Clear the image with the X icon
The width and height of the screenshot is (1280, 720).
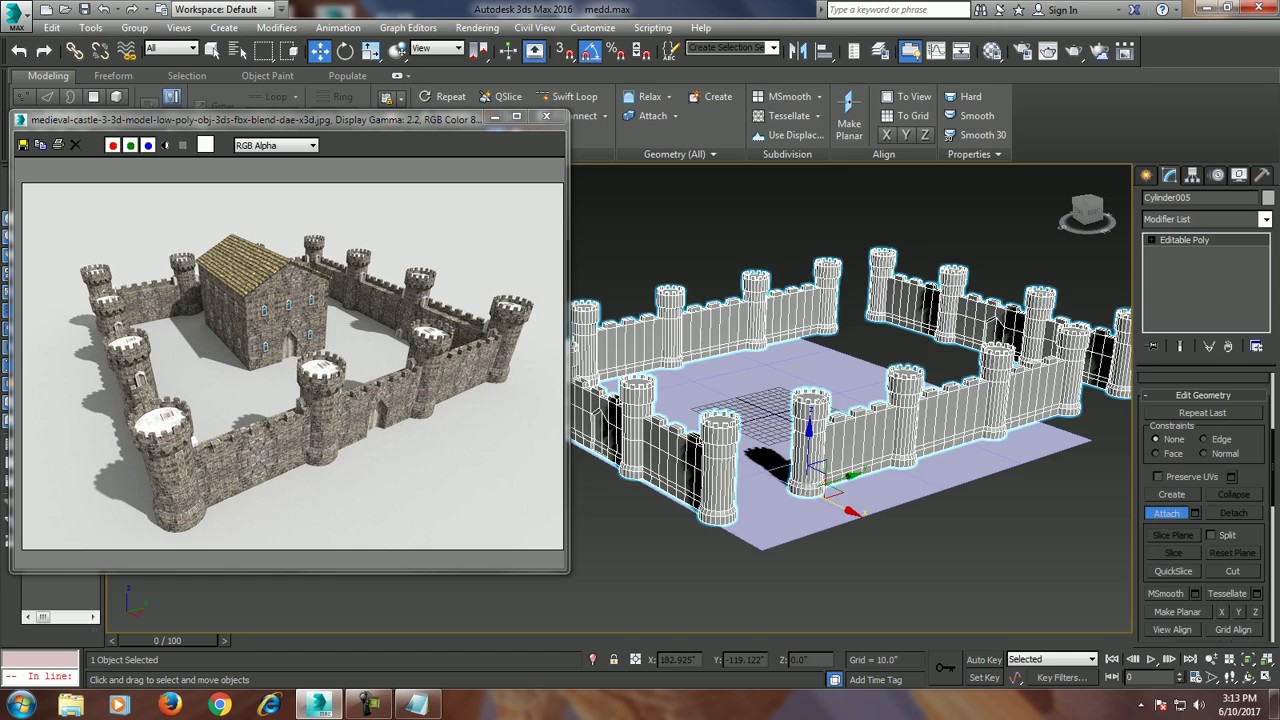click(x=75, y=145)
